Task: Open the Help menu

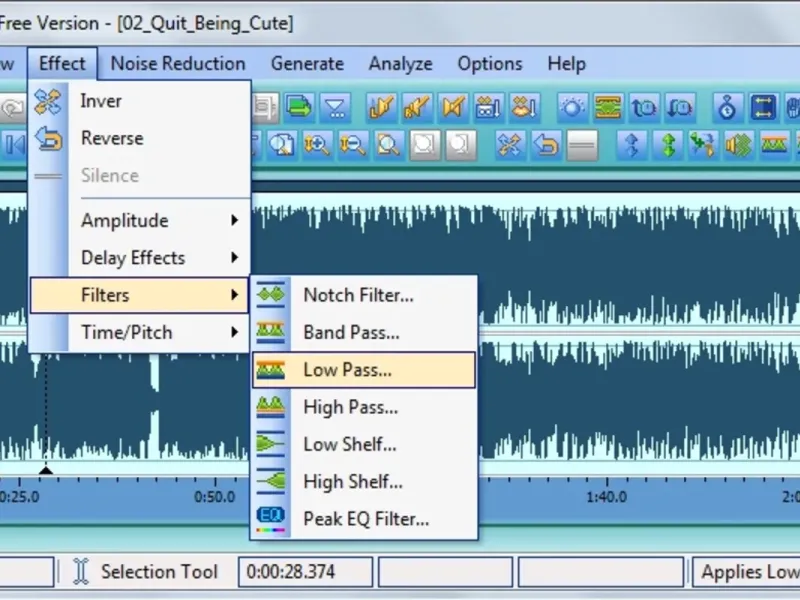Action: 566,64
